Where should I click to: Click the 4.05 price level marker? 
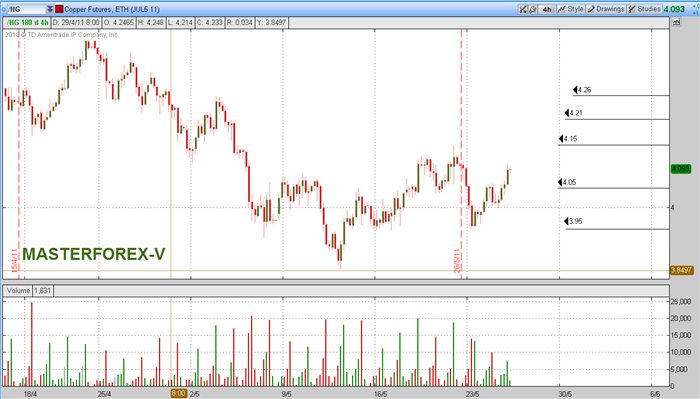567,182
